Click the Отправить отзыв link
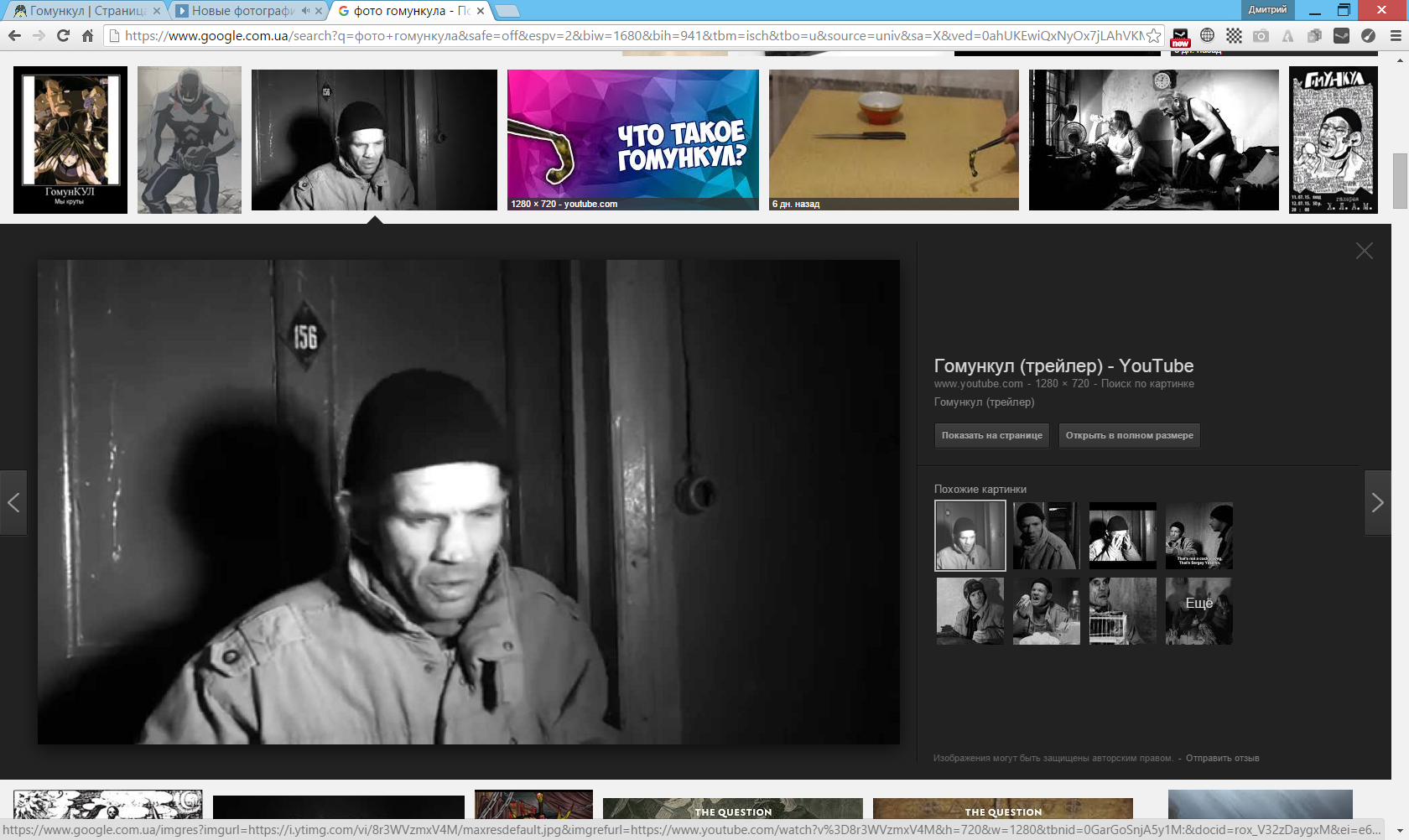This screenshot has width=1409, height=840. pyautogui.click(x=1222, y=758)
